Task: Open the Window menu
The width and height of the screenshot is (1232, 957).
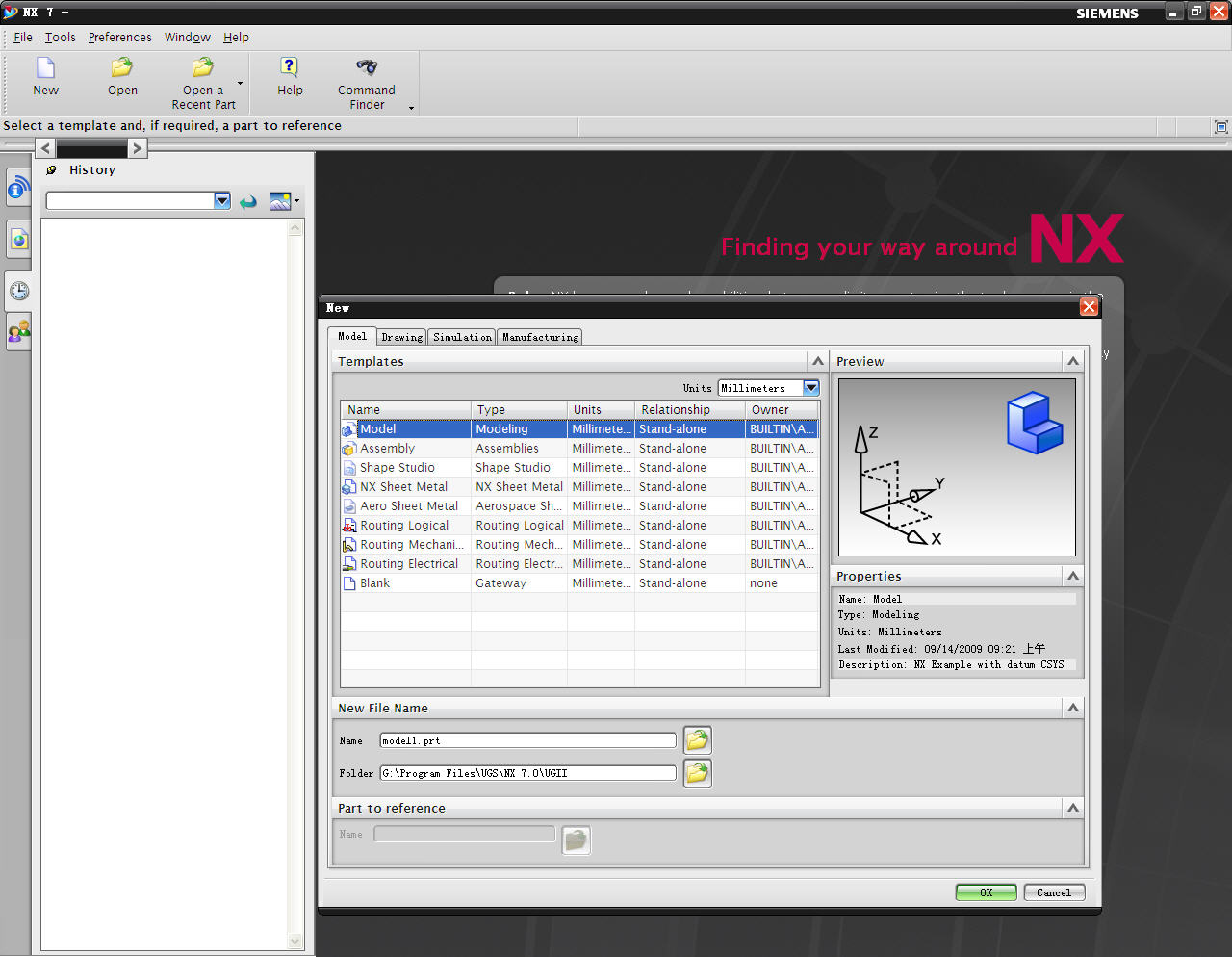Action: [187, 38]
